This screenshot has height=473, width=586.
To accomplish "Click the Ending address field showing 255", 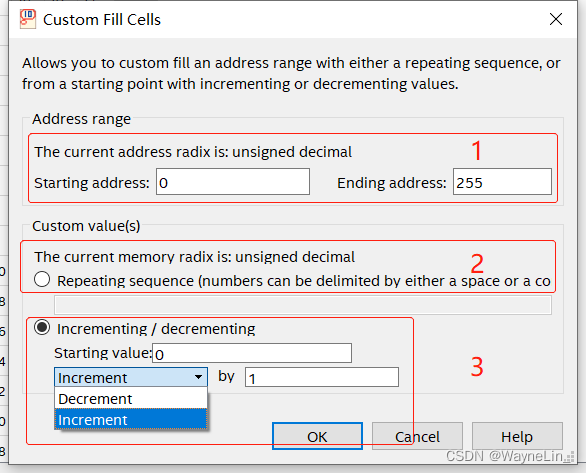I will [x=502, y=182].
